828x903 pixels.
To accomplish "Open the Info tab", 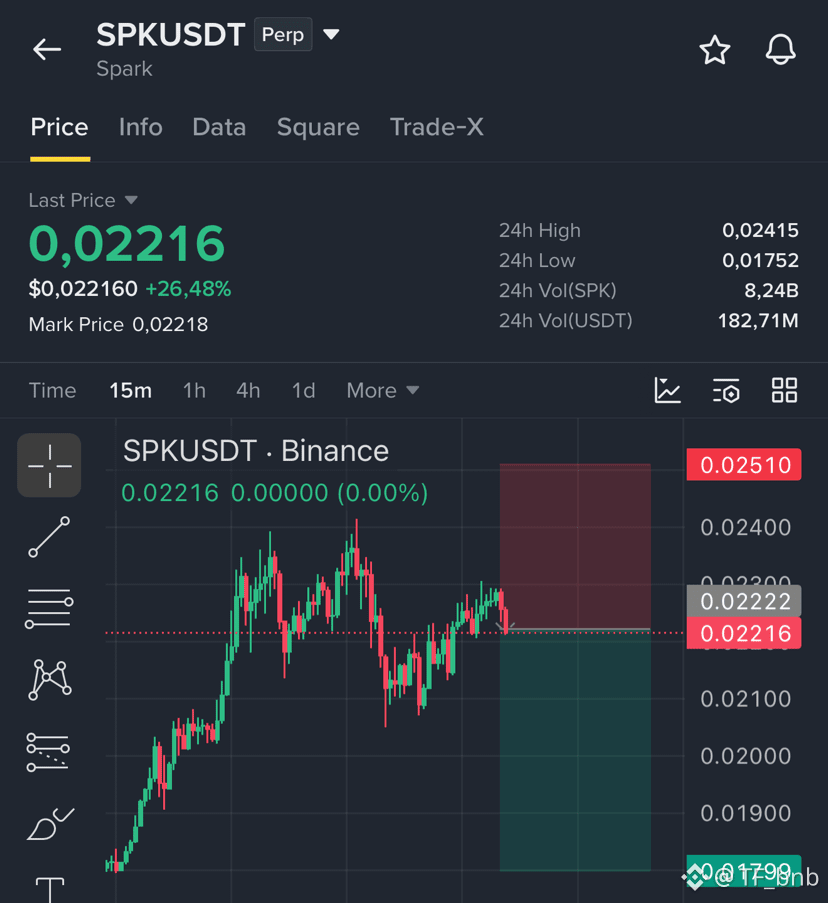I will (x=140, y=127).
